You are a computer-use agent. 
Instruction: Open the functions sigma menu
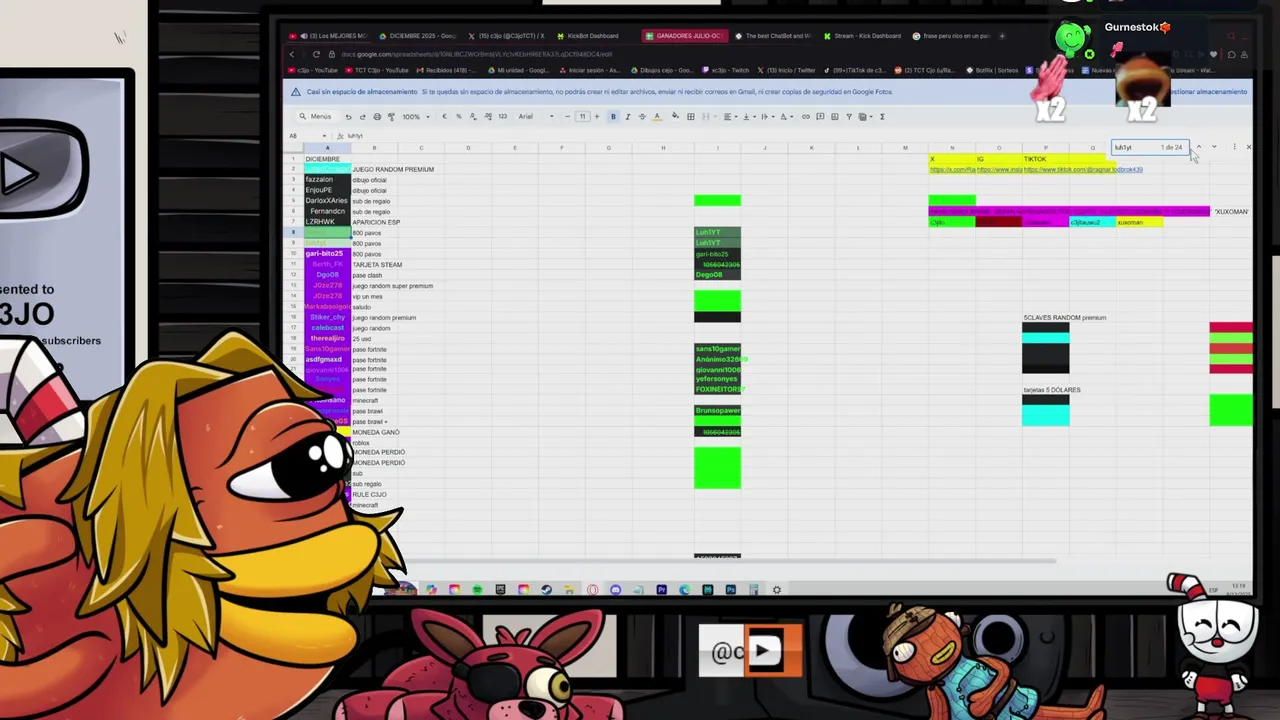pos(883,116)
